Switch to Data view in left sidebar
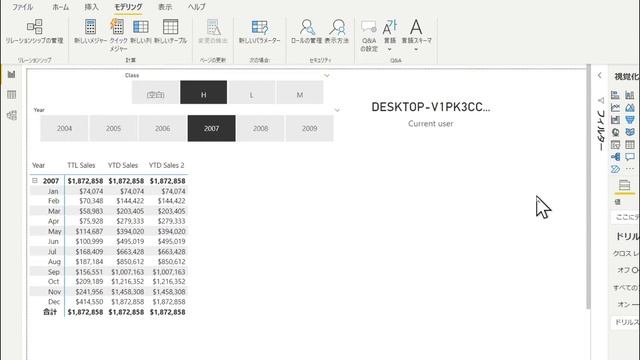This screenshot has height=360, width=640. coord(11,95)
